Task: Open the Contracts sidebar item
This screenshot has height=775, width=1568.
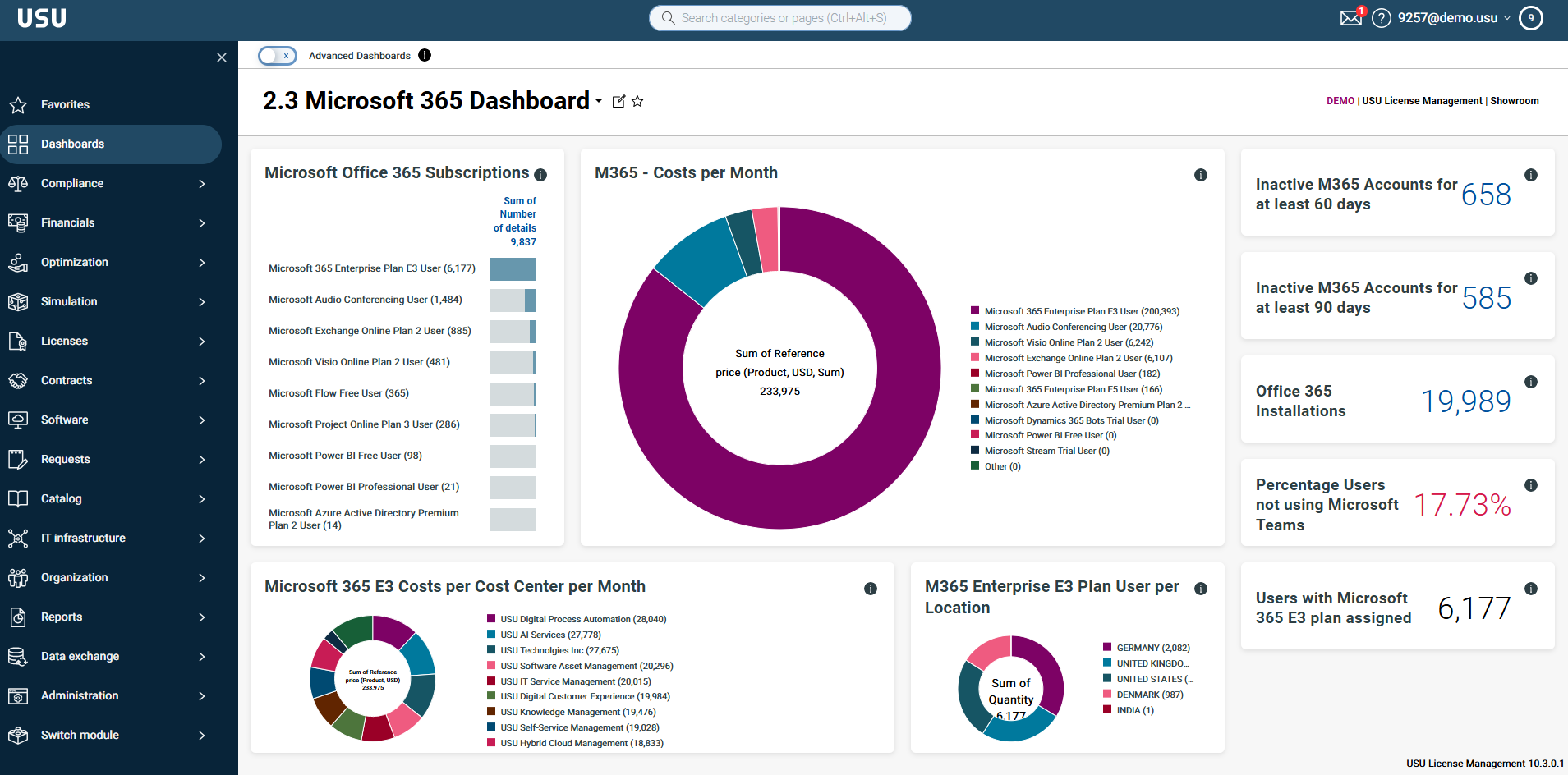Action: tap(111, 380)
